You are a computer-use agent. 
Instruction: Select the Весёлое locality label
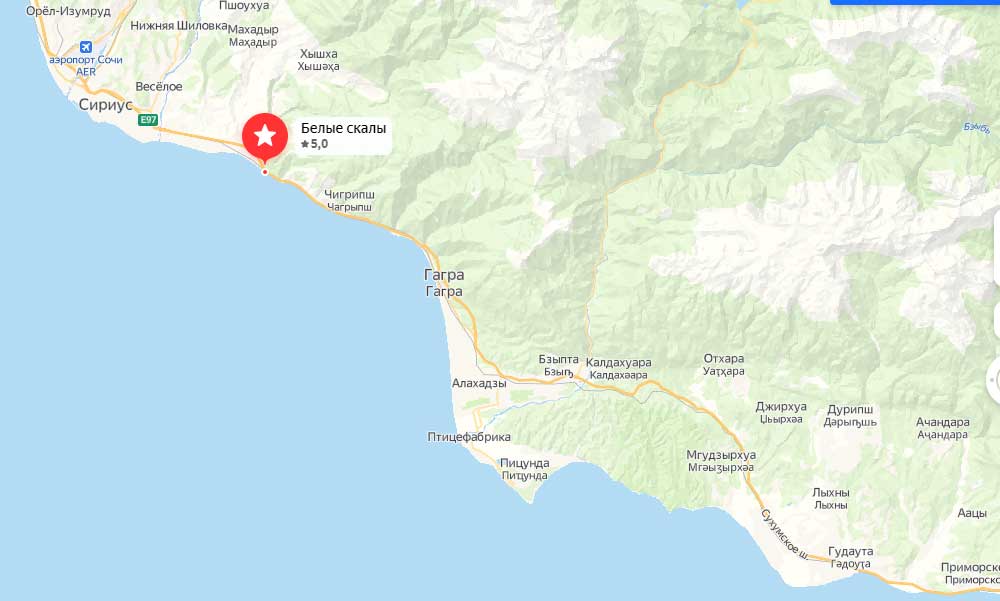tap(159, 87)
